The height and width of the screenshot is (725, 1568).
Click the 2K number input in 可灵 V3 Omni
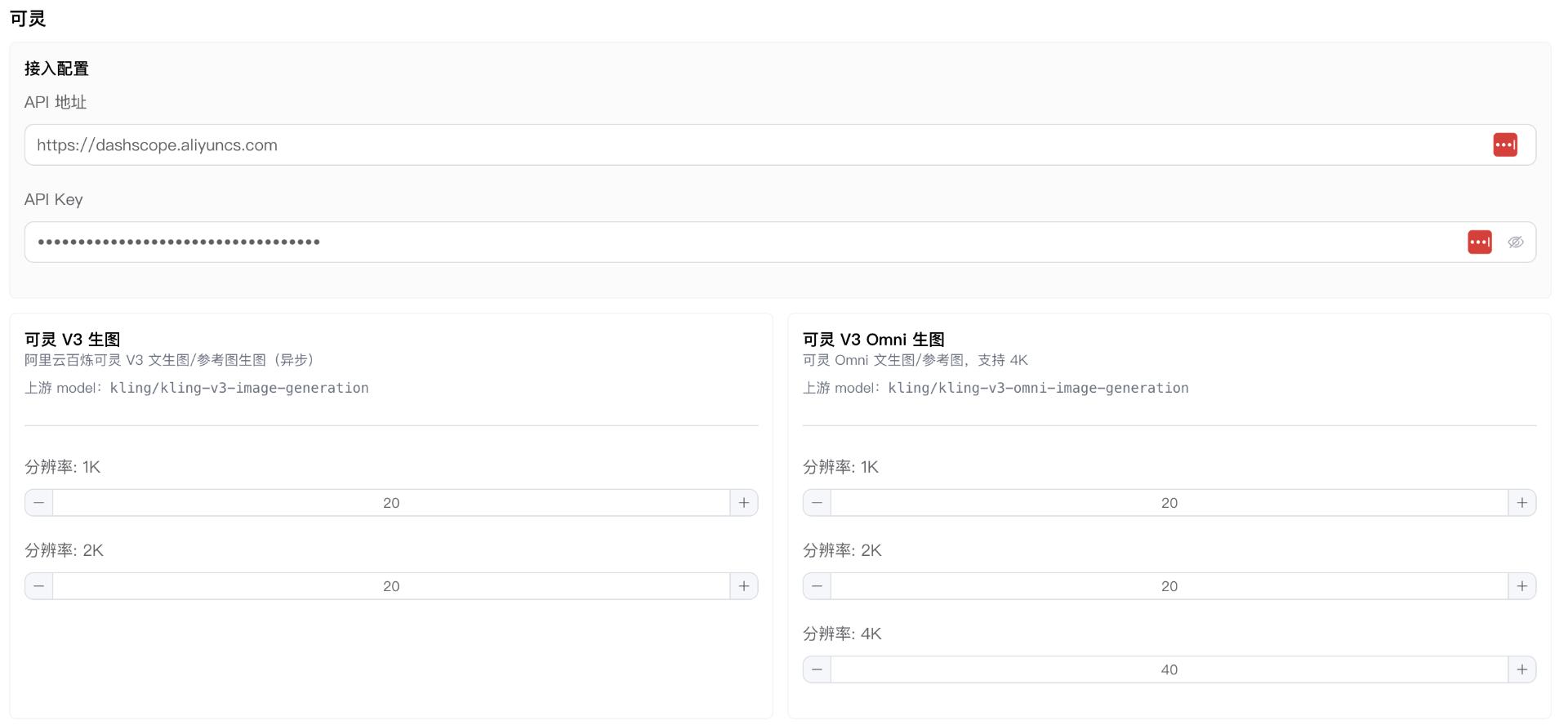[1169, 586]
